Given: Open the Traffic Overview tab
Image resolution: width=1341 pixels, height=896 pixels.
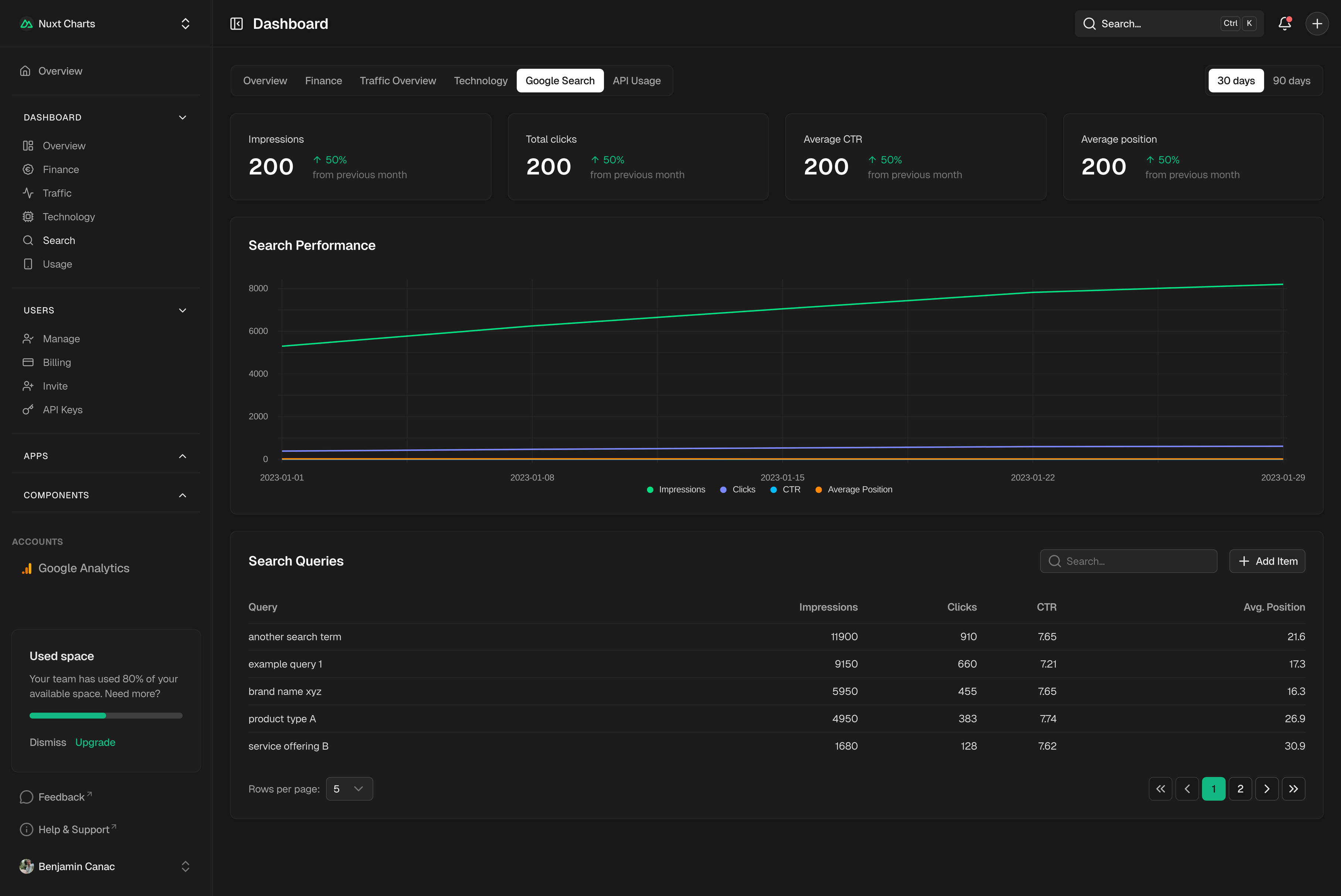Looking at the screenshot, I should (398, 81).
